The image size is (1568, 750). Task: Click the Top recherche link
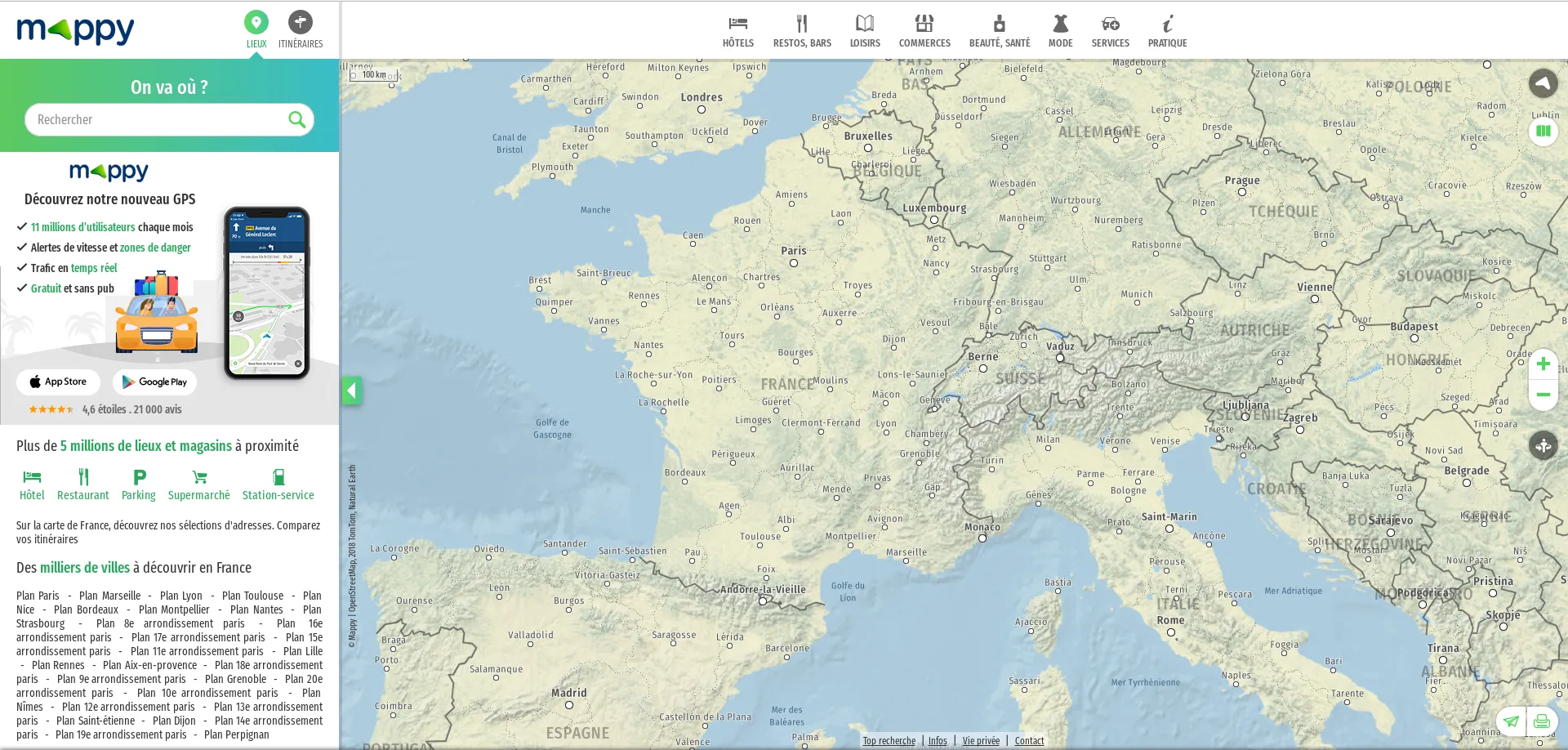pos(889,740)
